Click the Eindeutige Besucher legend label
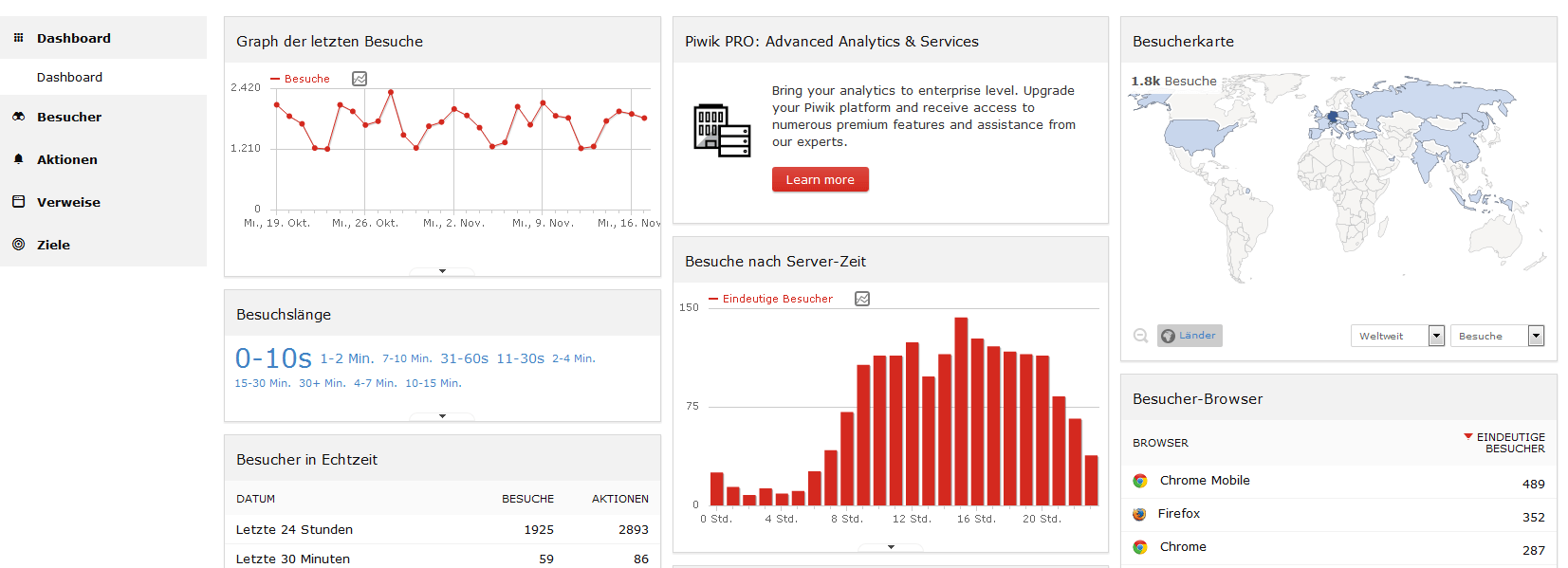Image resolution: width=1568 pixels, height=568 pixels. coord(778,299)
